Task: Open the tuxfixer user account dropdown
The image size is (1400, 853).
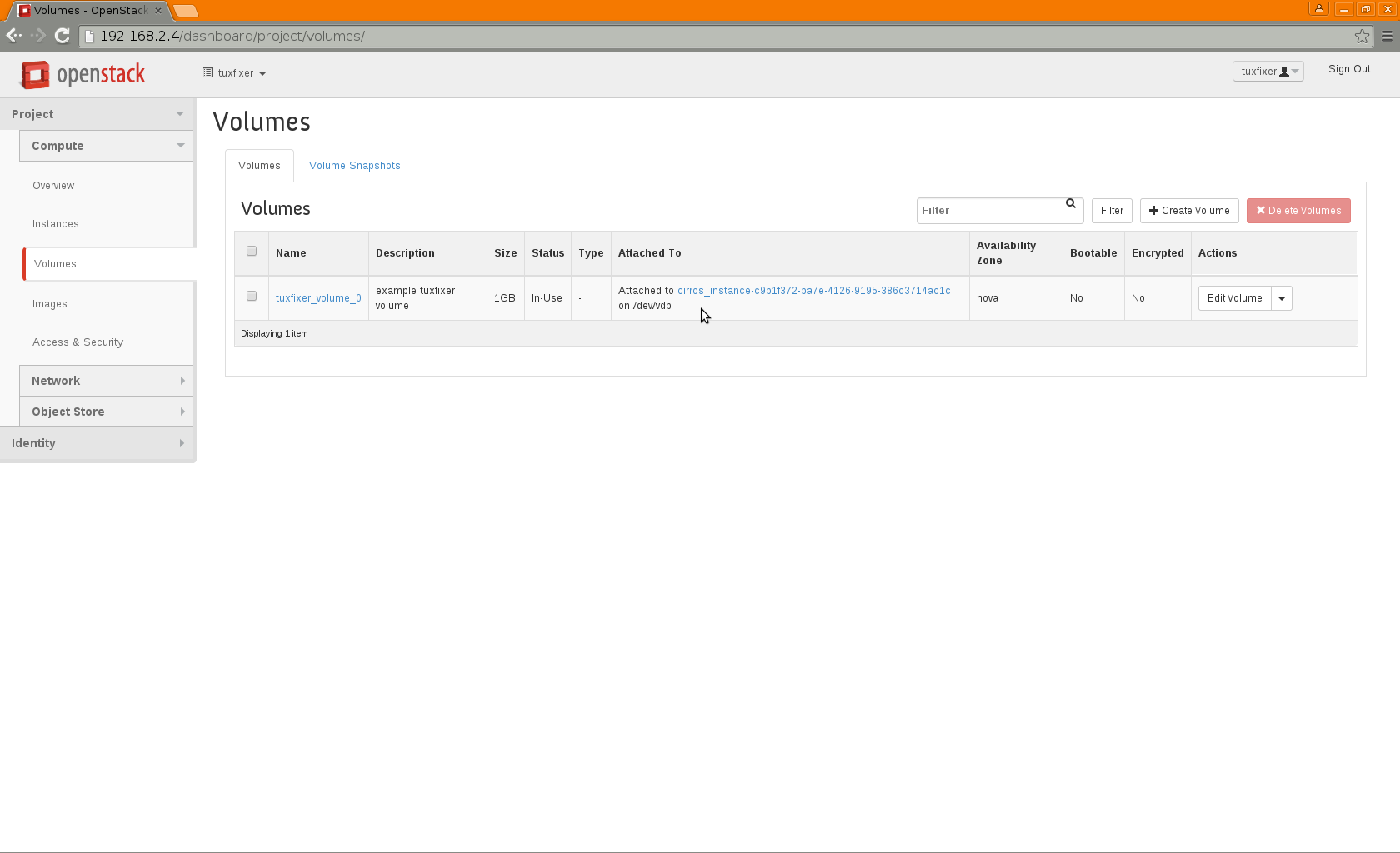Action: 1267,72
